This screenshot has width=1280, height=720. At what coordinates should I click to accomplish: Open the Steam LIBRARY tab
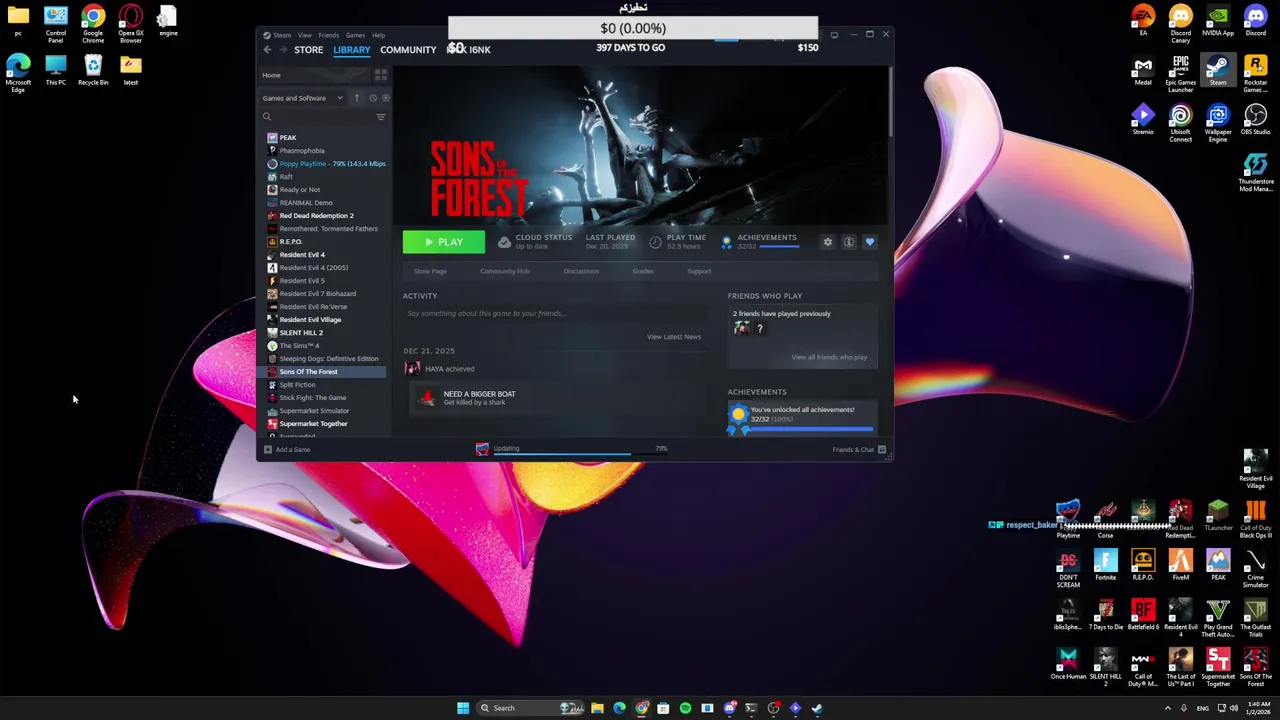tap(351, 50)
